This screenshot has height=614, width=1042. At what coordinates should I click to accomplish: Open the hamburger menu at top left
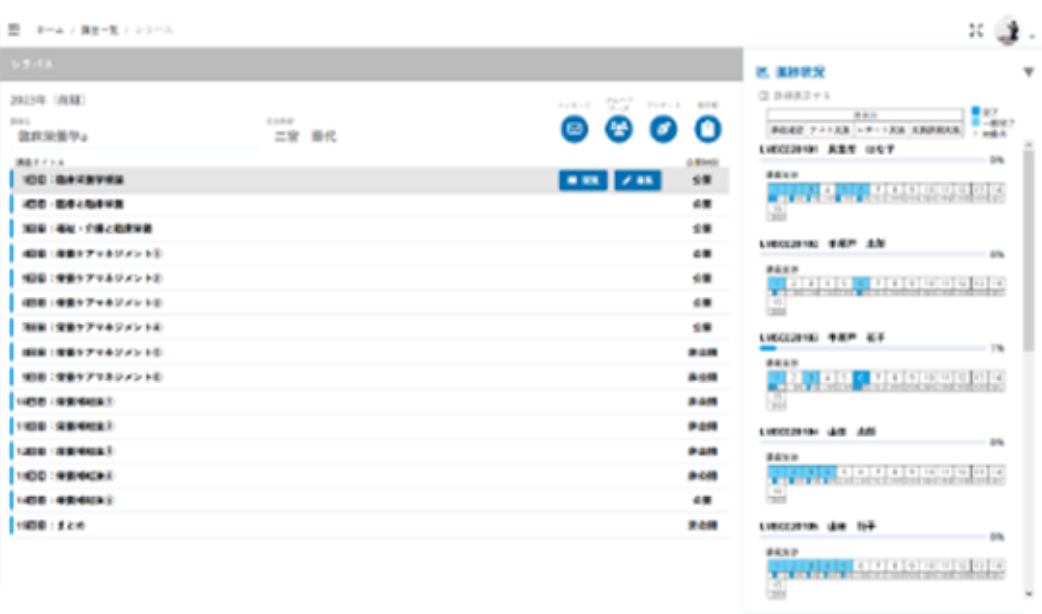click(x=14, y=30)
